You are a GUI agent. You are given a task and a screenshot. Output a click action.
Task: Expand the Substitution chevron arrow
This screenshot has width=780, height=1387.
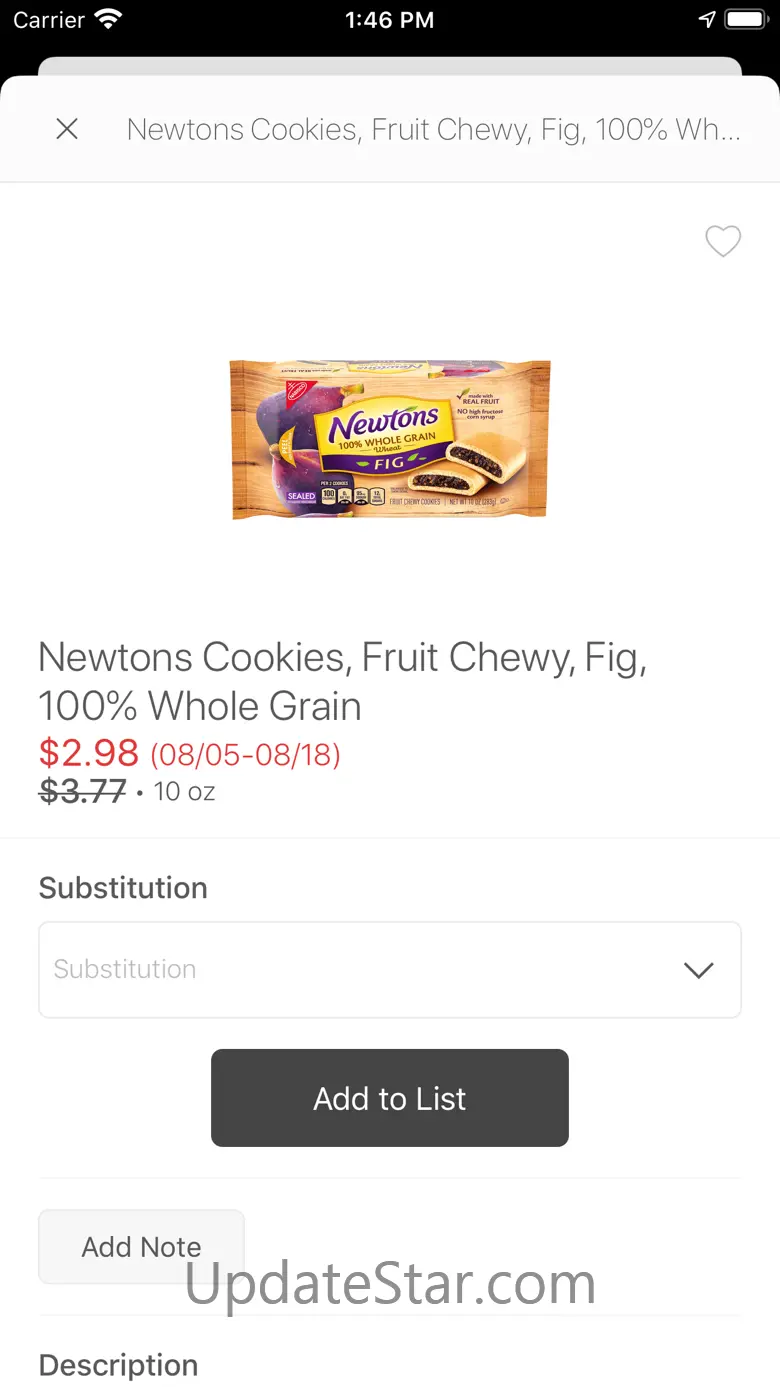698,969
